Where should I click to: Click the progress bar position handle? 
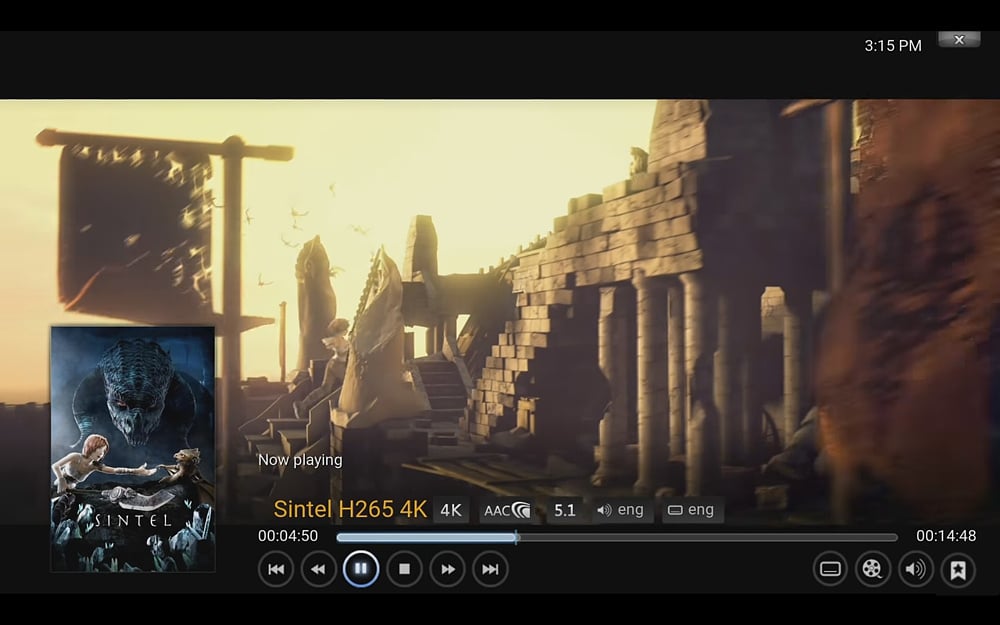[517, 538]
